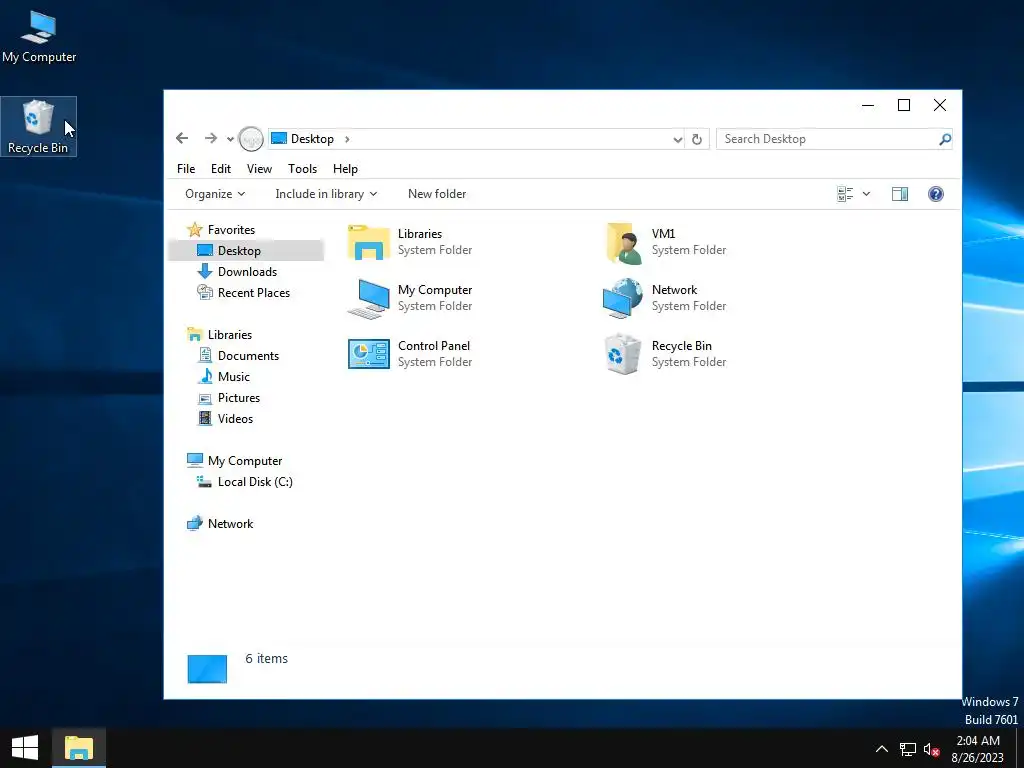Select the Recycle Bin desktop shortcut
Viewport: 1024px width, 768px height.
(x=39, y=127)
